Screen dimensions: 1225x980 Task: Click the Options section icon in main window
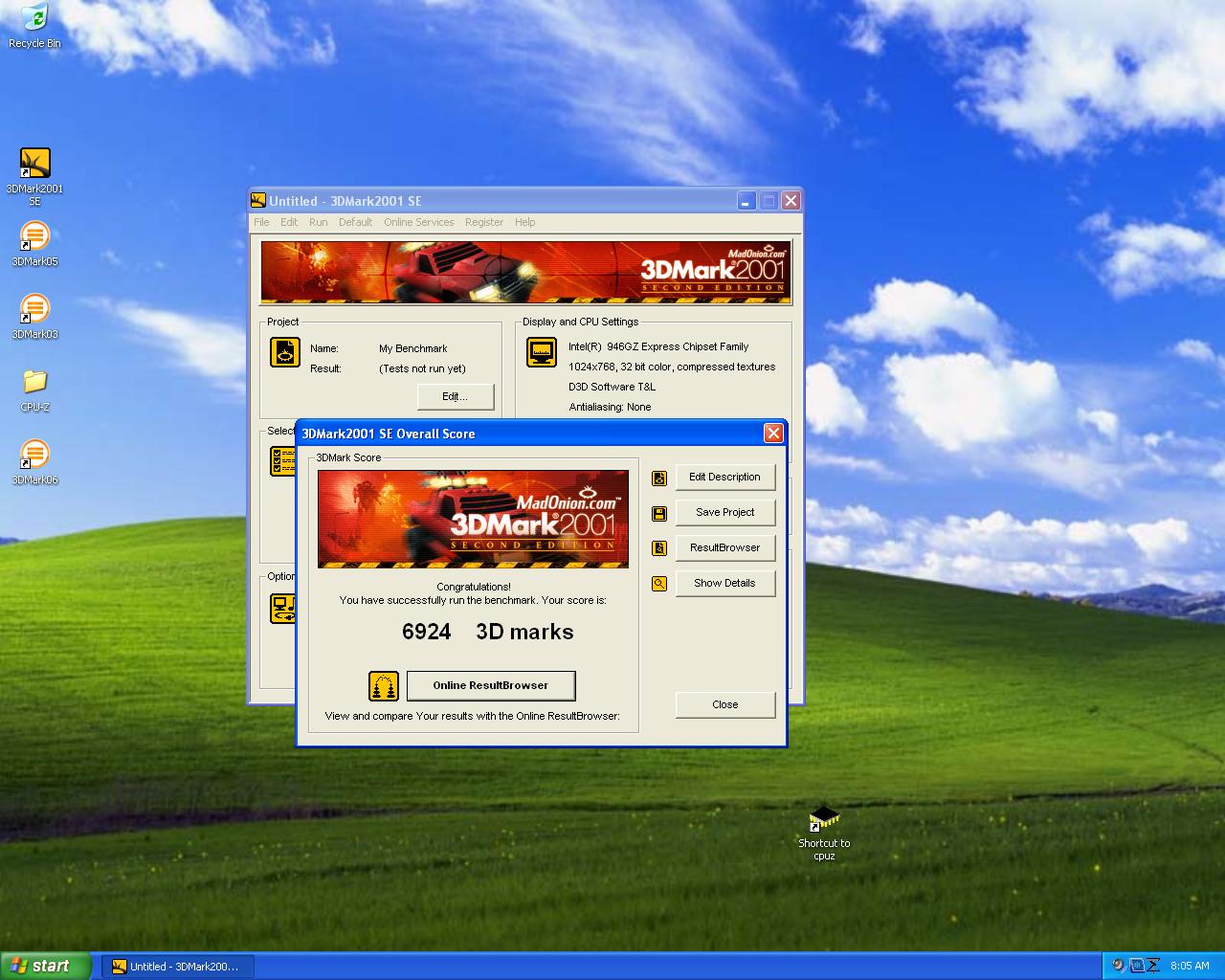[x=282, y=609]
